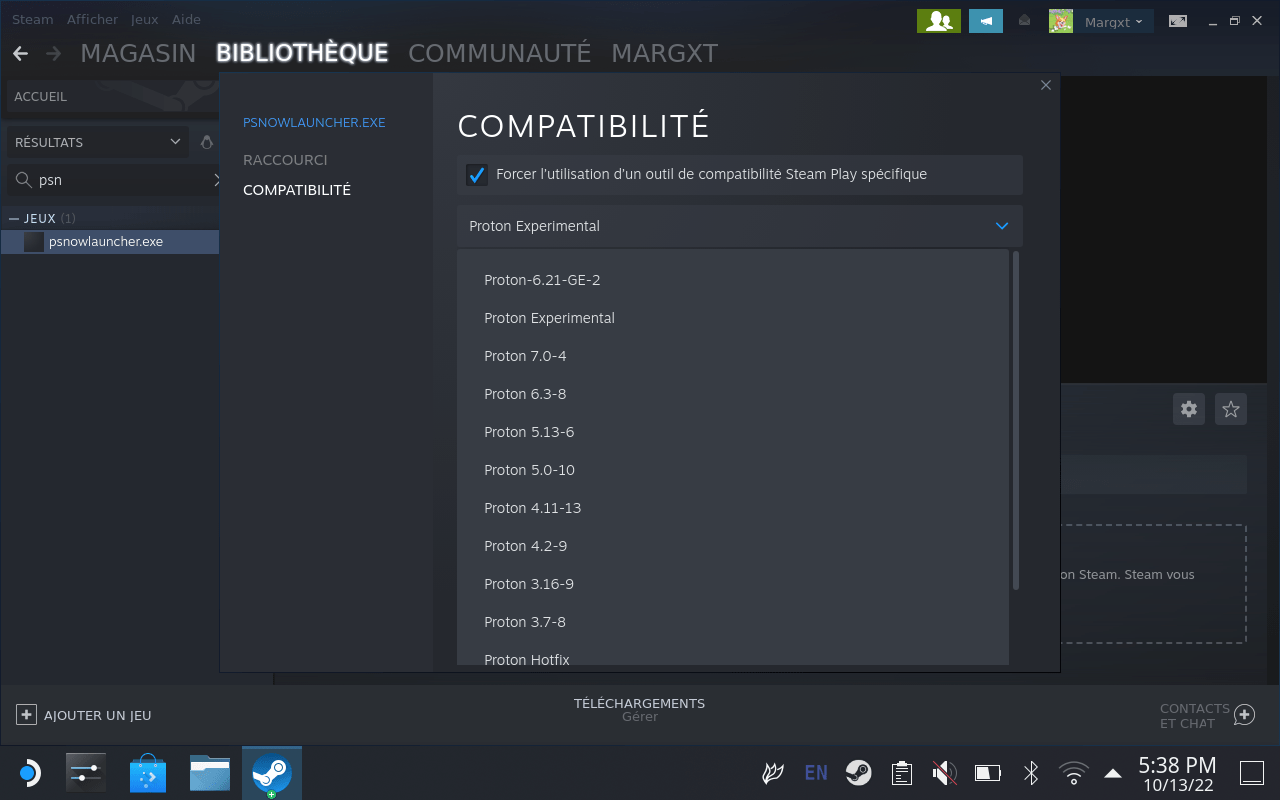Click the muted volume tray icon
The image size is (1280, 800).
click(944, 773)
